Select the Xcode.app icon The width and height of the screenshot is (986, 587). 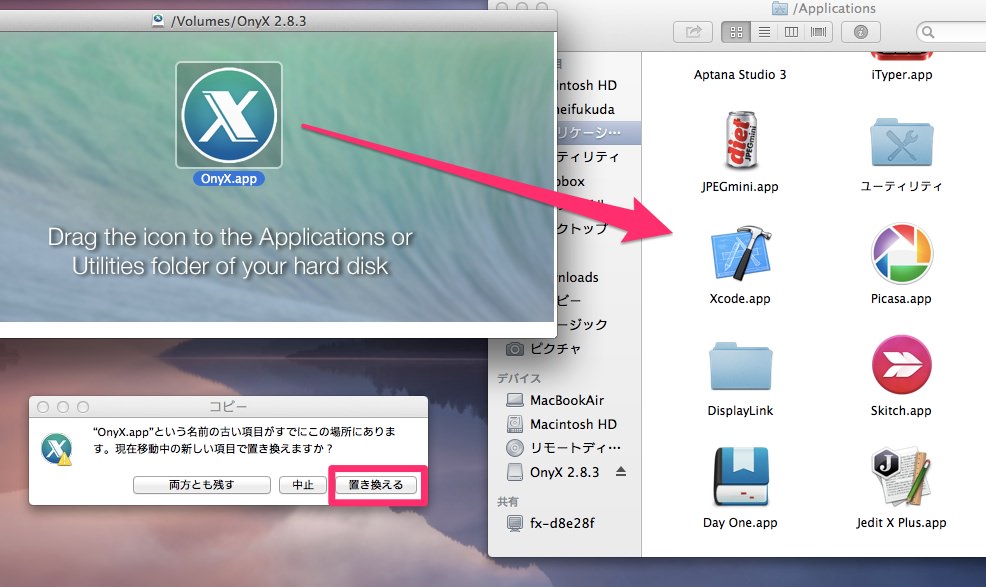[x=740, y=252]
